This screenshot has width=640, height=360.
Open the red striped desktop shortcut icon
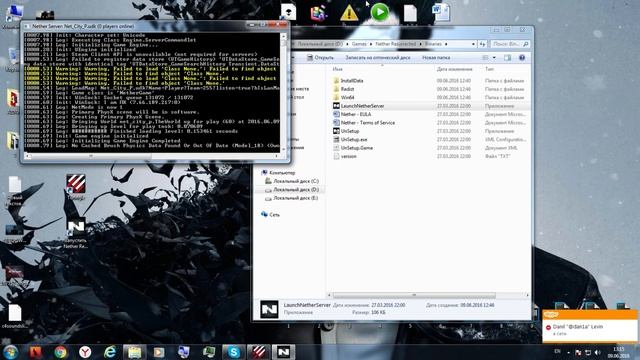point(76,187)
